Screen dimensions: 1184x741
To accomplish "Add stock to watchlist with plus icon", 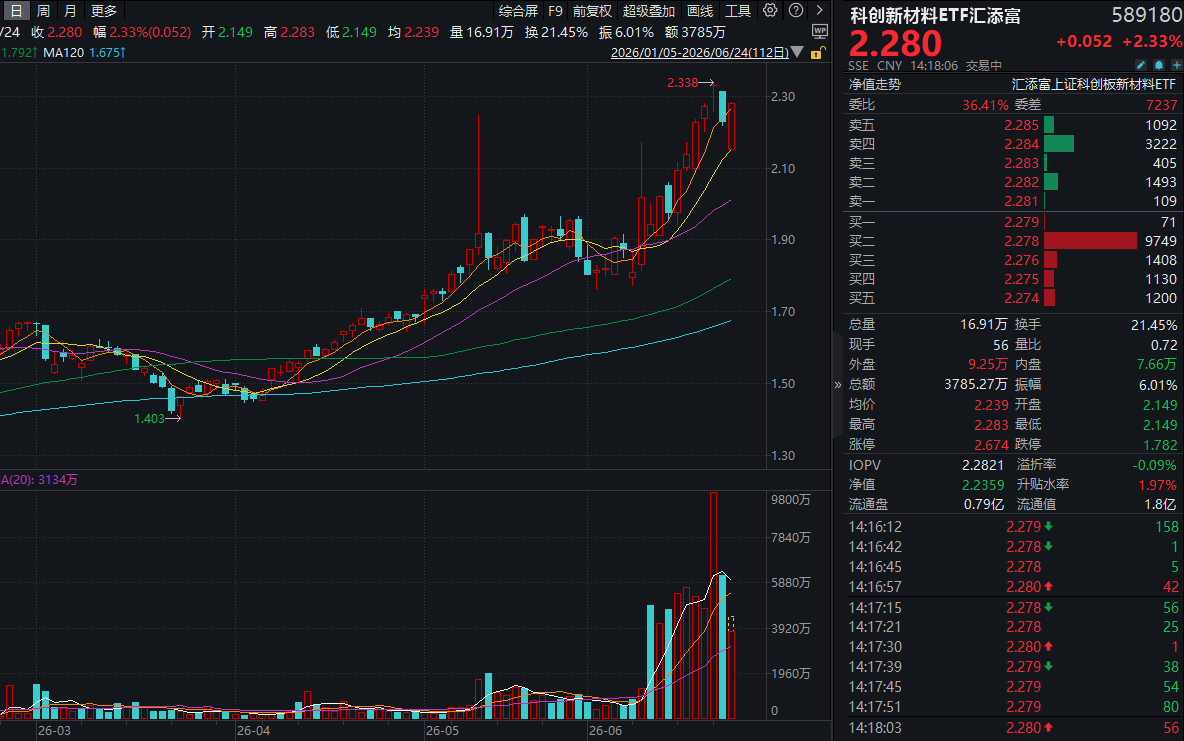I will click(1176, 66).
